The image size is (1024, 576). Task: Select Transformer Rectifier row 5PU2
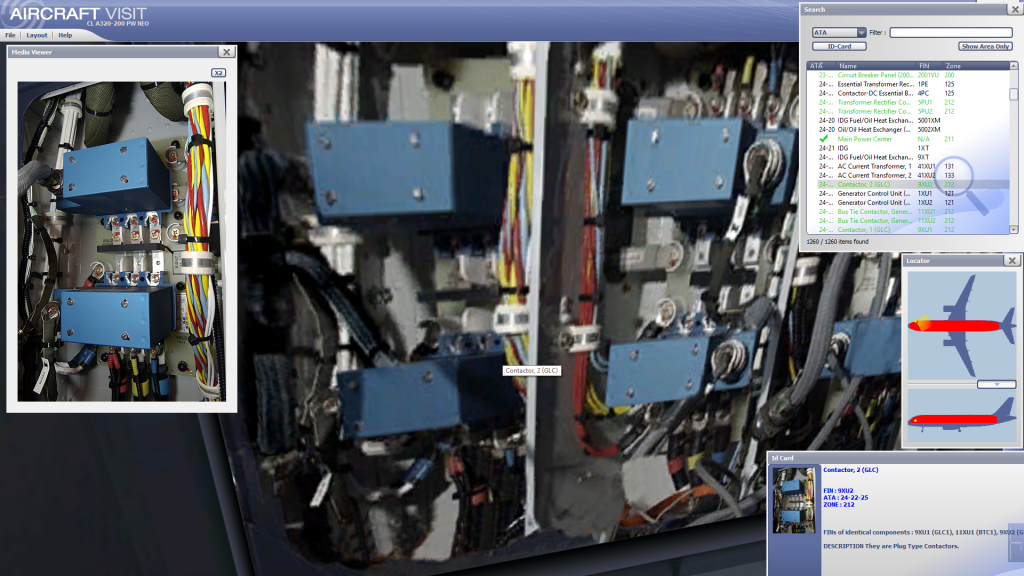[908, 112]
